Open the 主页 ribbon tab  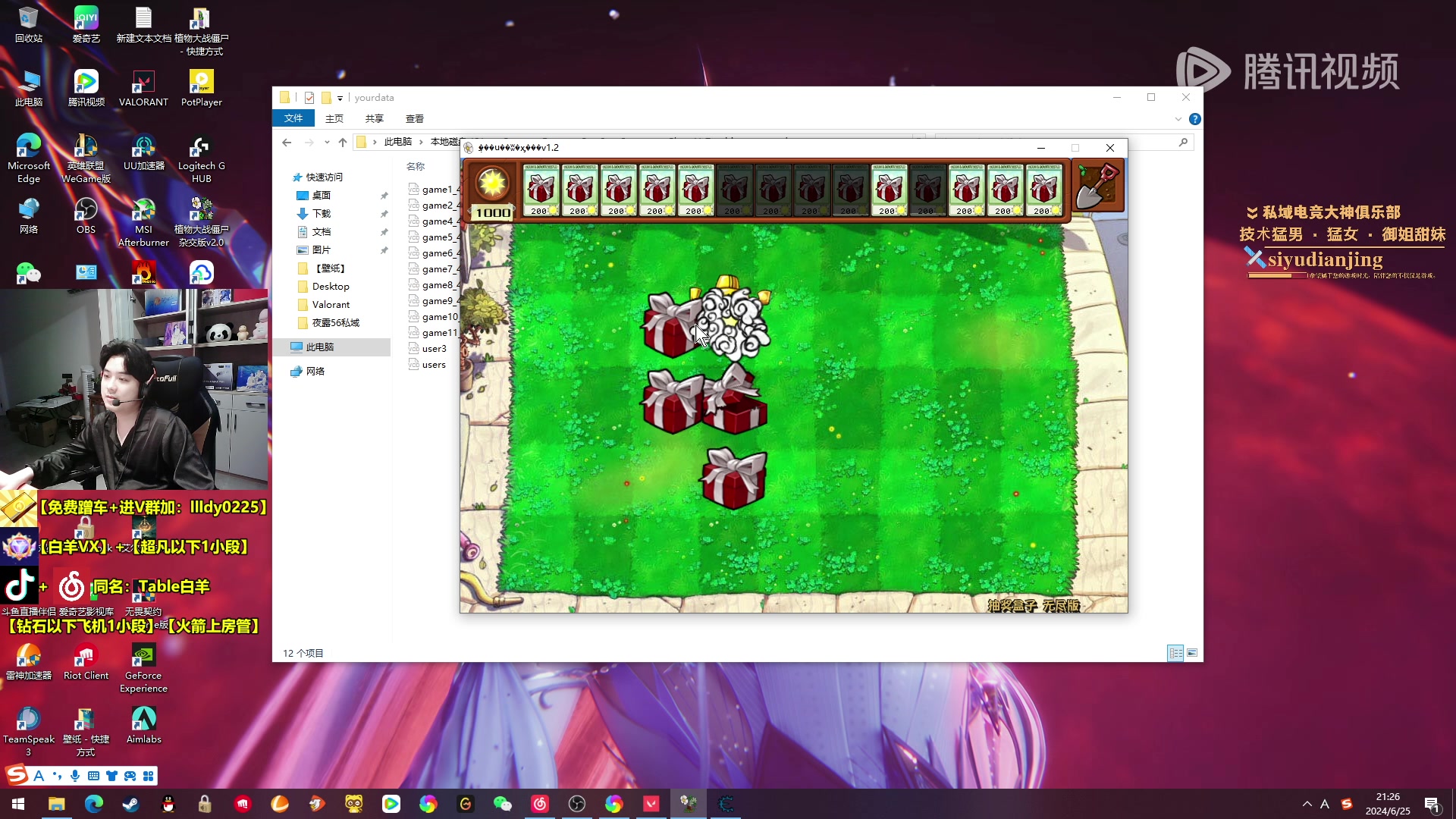point(334,118)
